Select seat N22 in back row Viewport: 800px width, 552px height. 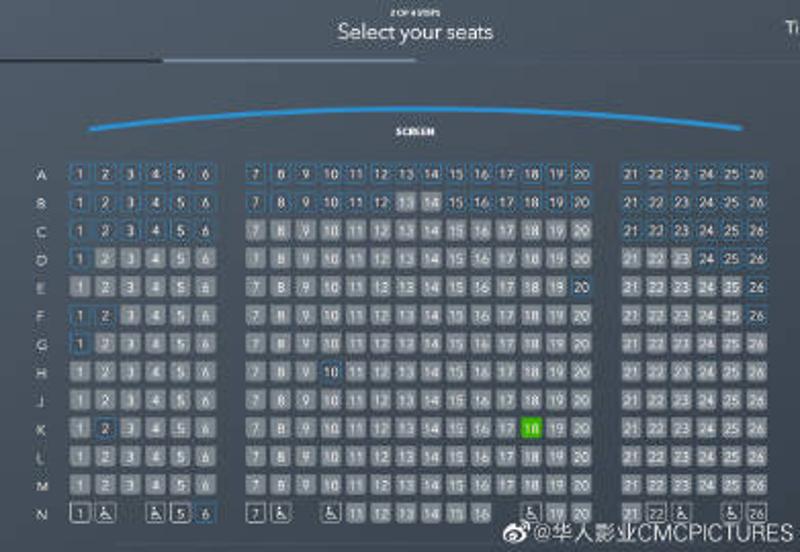click(656, 513)
